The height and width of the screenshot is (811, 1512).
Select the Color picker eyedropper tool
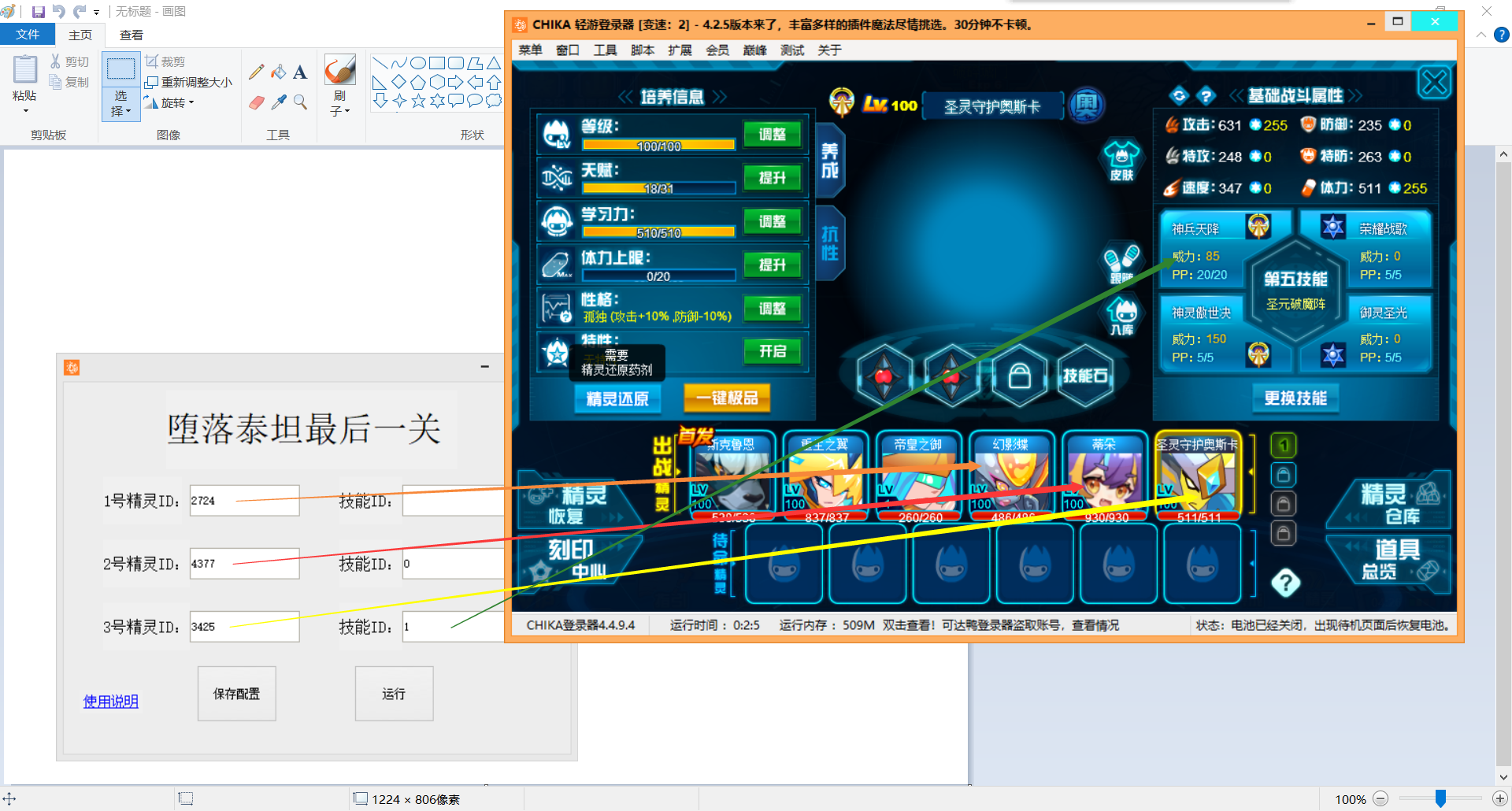point(279,102)
